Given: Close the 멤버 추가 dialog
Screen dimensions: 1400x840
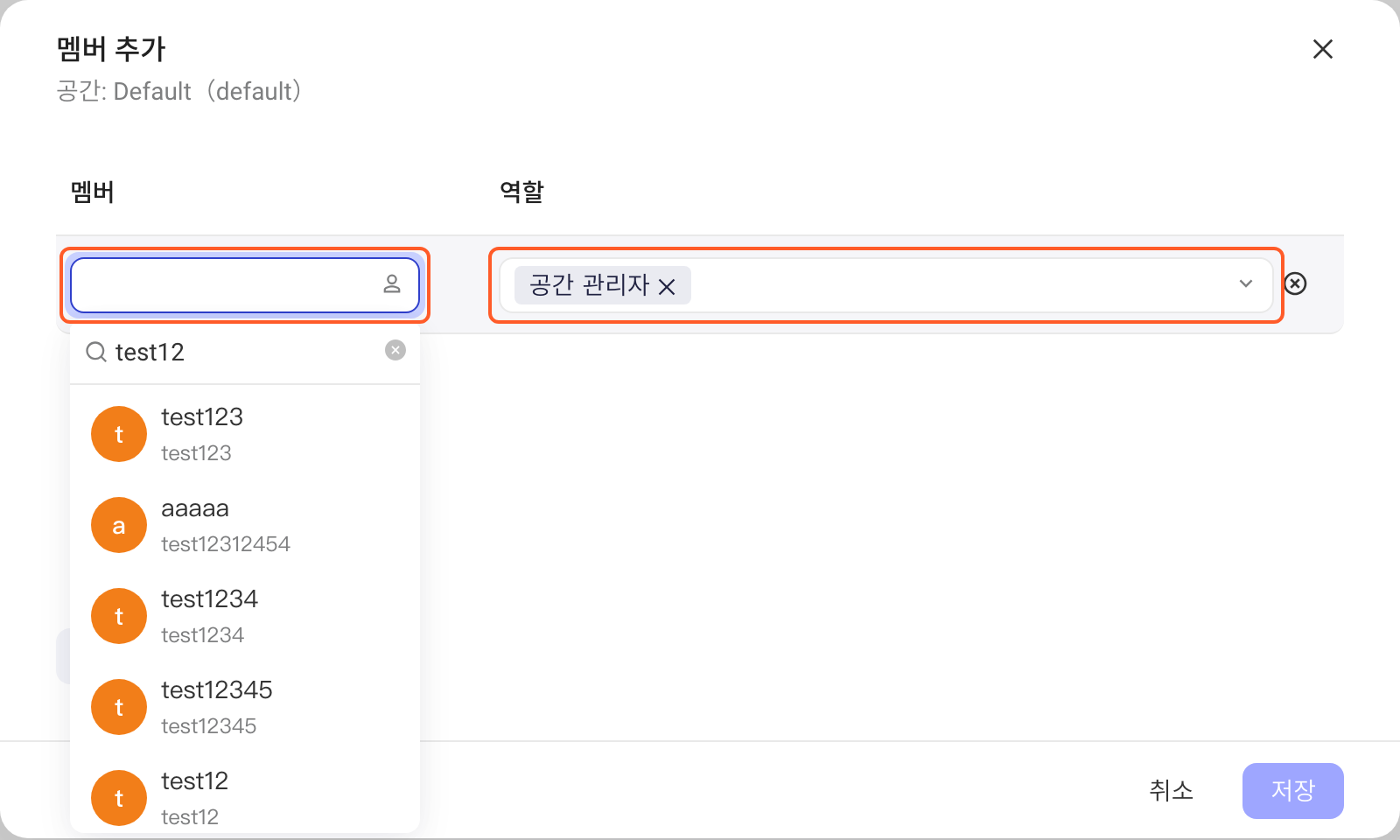Looking at the screenshot, I should click(1323, 49).
